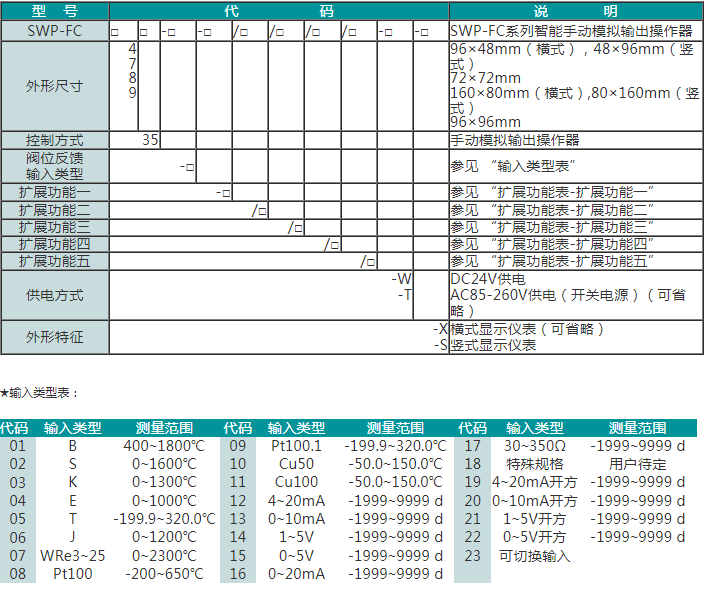706x589 pixels.
Task: Select the '外形特征' row label
Action: [x=54, y=337]
